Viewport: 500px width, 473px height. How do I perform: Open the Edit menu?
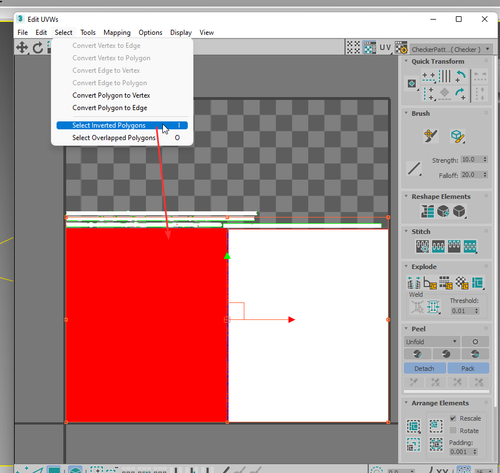point(41,32)
